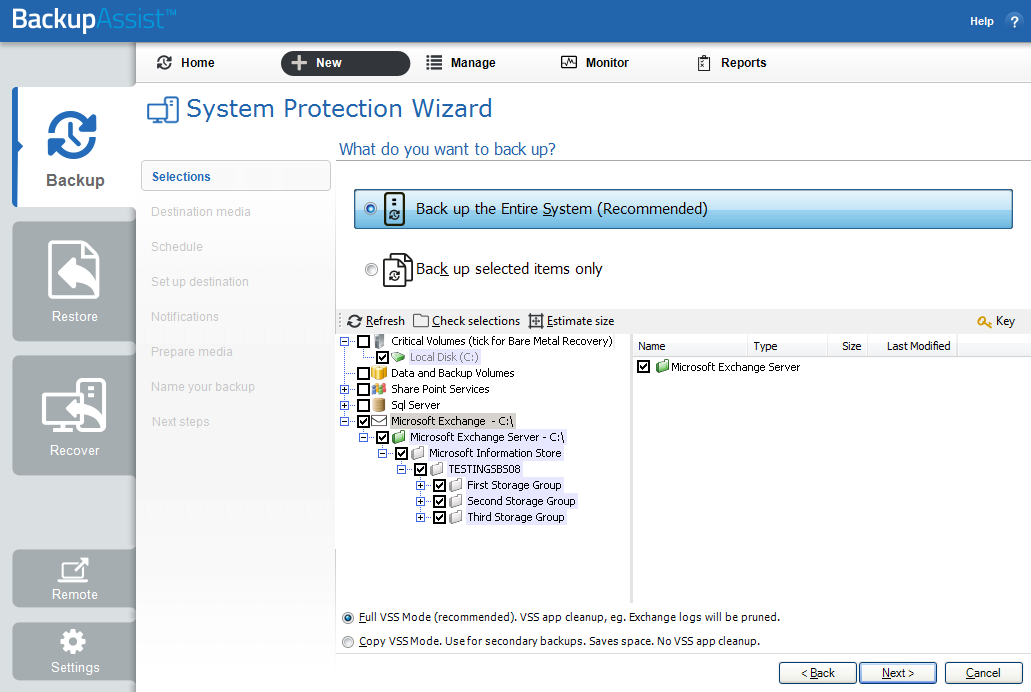Untick the Local Disk (C:) checkbox
This screenshot has width=1031, height=692.
pos(382,357)
